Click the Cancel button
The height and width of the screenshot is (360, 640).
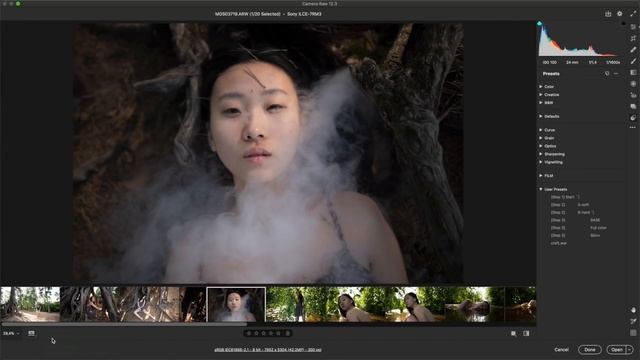tap(561, 349)
